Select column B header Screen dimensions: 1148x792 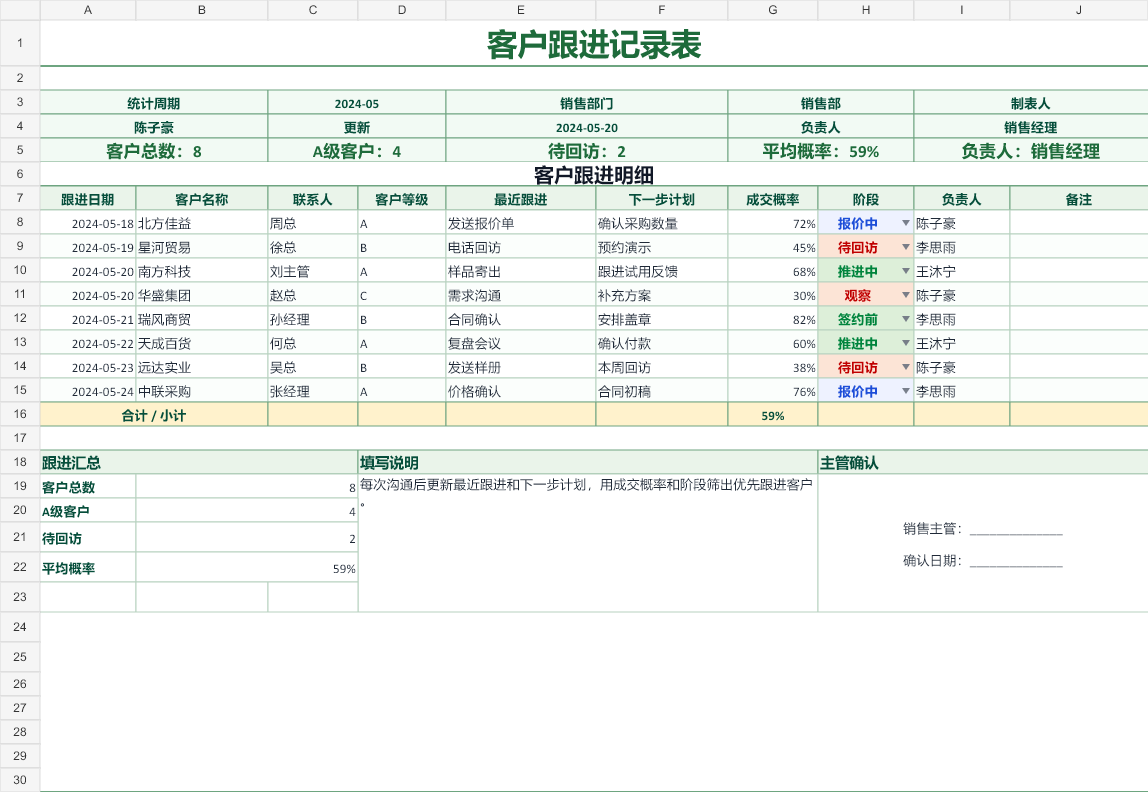click(202, 10)
